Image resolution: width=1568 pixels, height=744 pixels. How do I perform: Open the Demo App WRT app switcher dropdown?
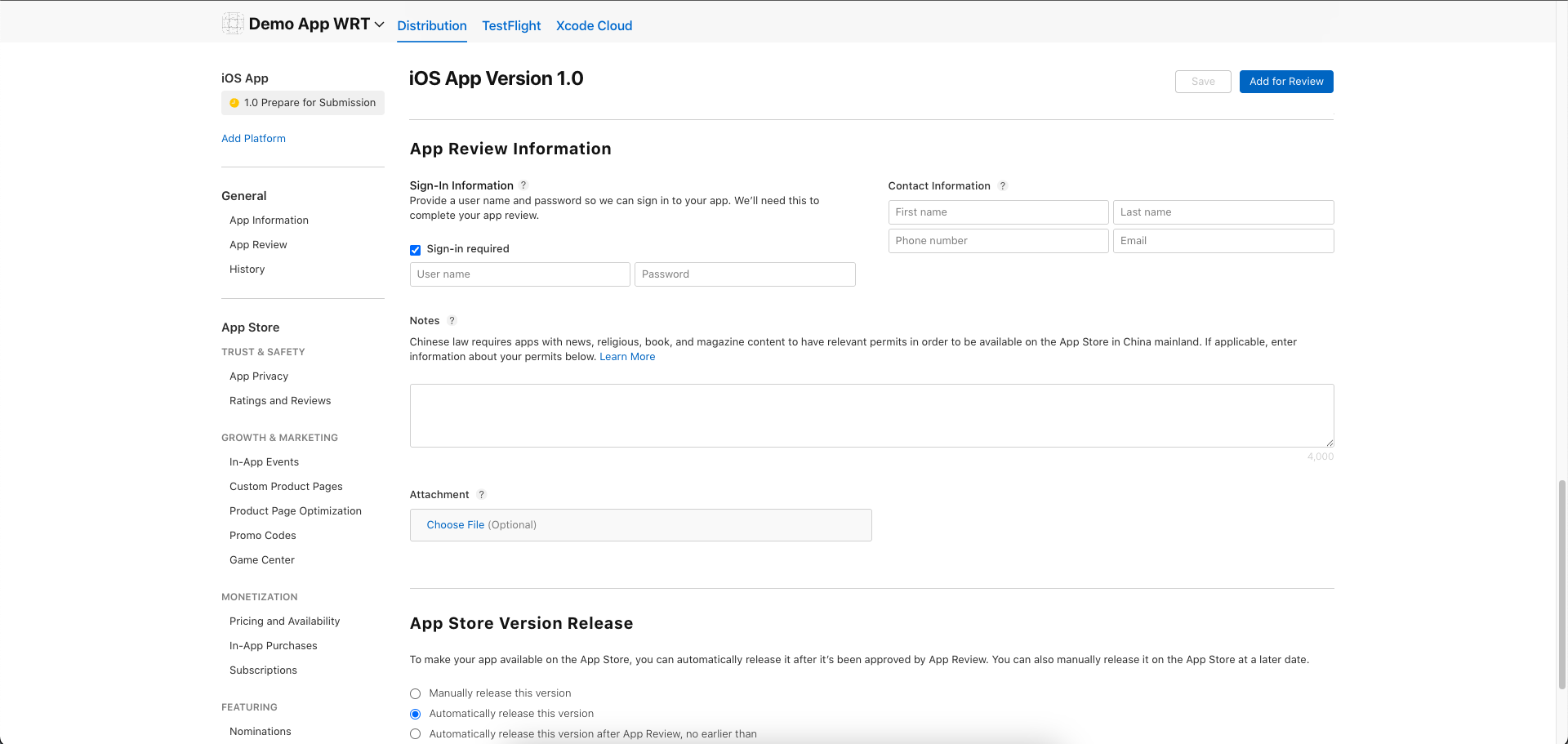(379, 25)
